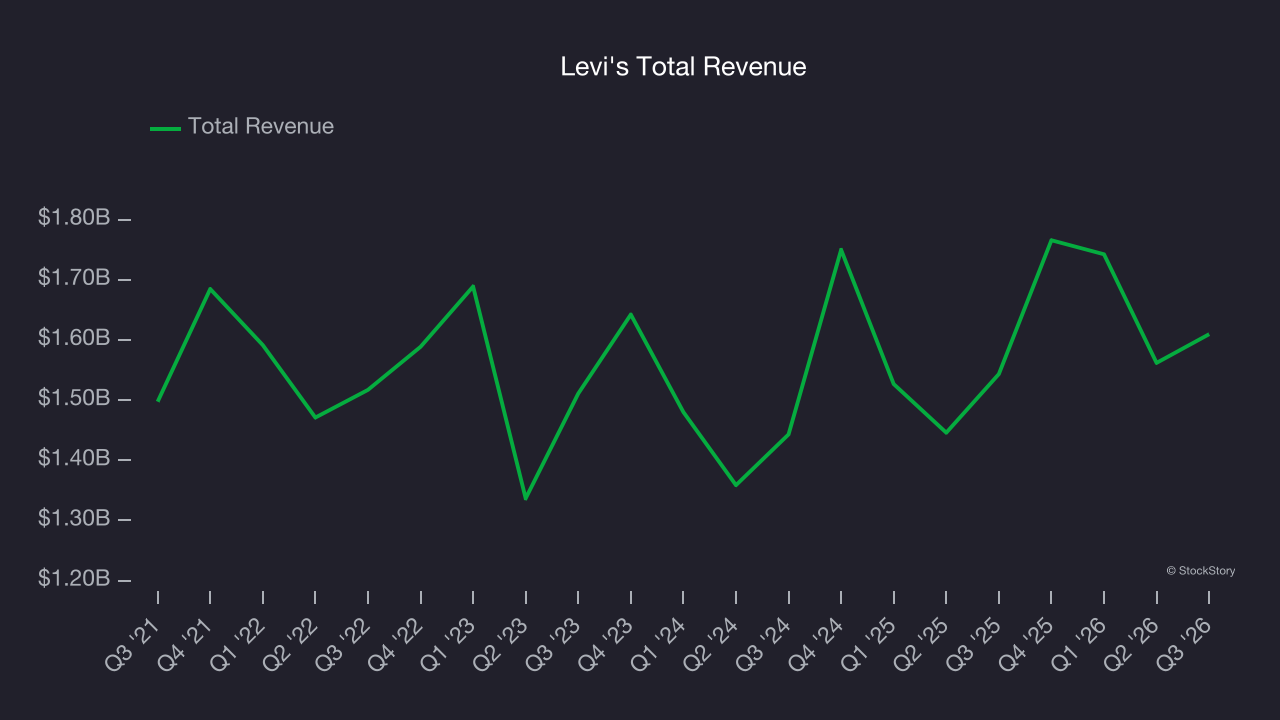Click the chart title "Levi's Total Revenue"
Viewport: 1280px width, 720px height.
click(x=683, y=67)
